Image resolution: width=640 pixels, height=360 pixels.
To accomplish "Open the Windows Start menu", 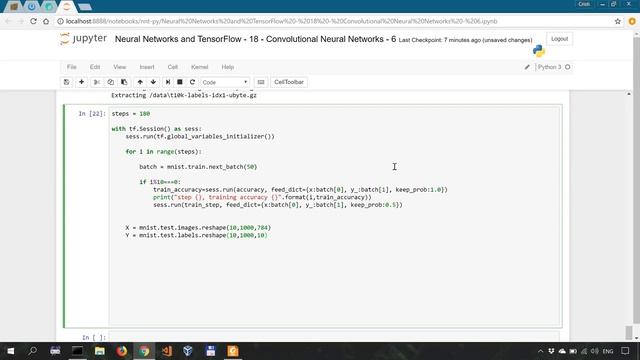I will pos(11,351).
